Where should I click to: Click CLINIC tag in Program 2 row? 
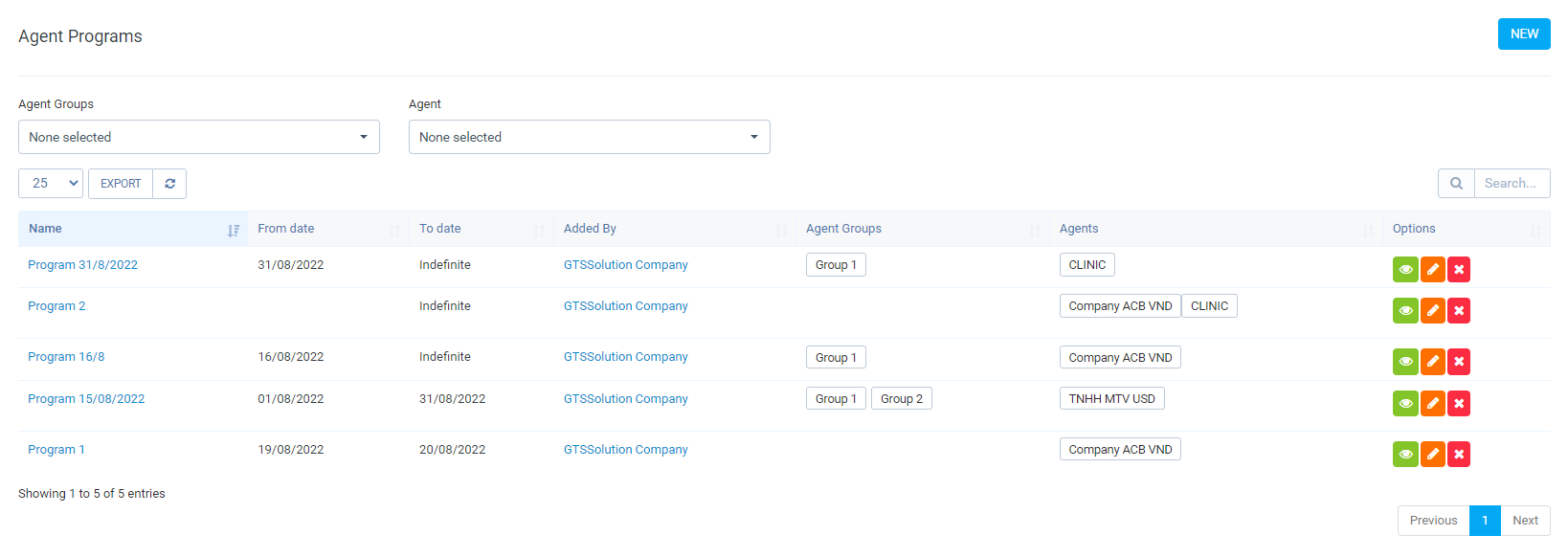(x=1209, y=306)
